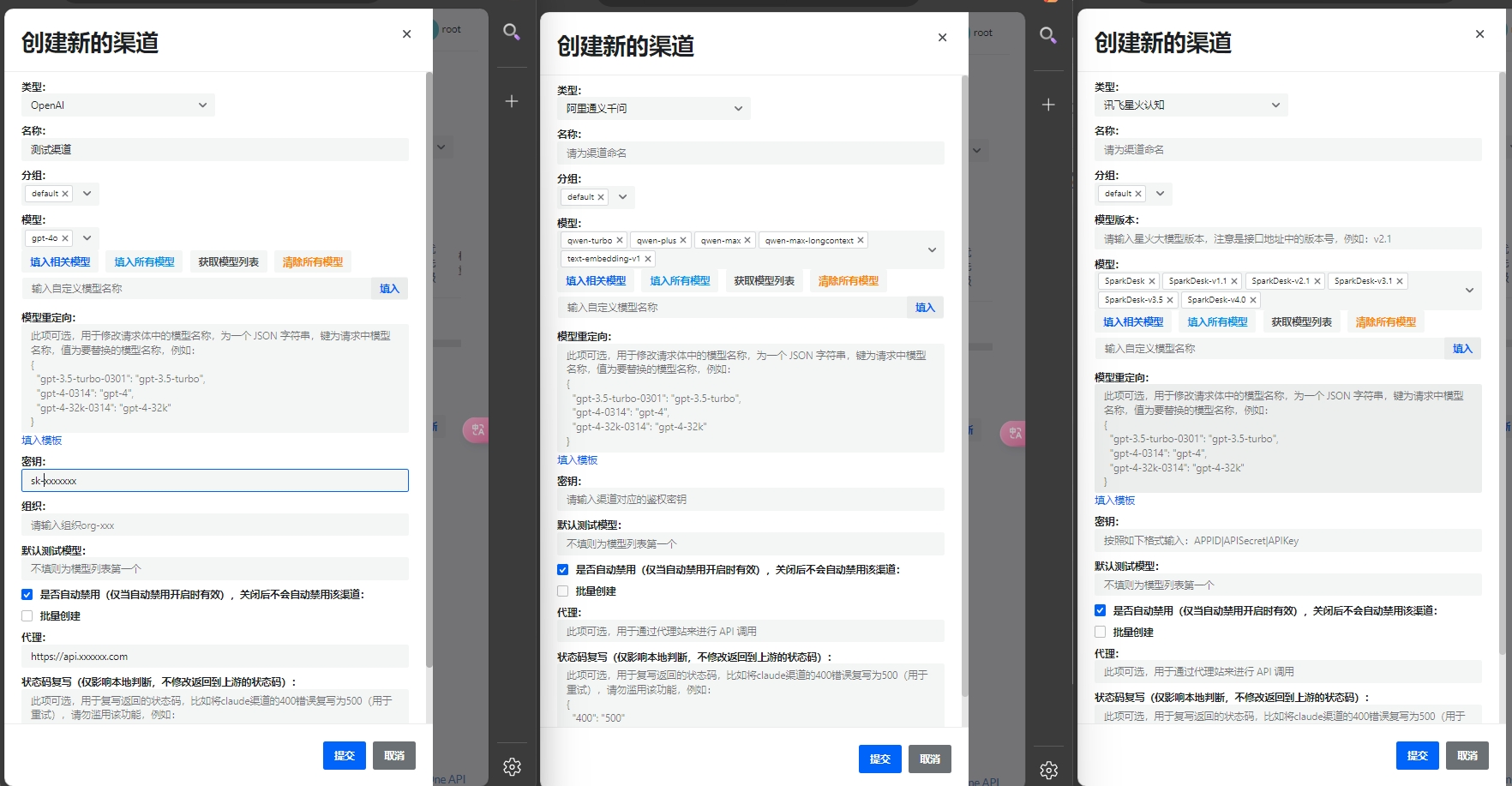Click the search icon beside the OpenAI dialog
Screen dimensions: 1512x786
(512, 33)
